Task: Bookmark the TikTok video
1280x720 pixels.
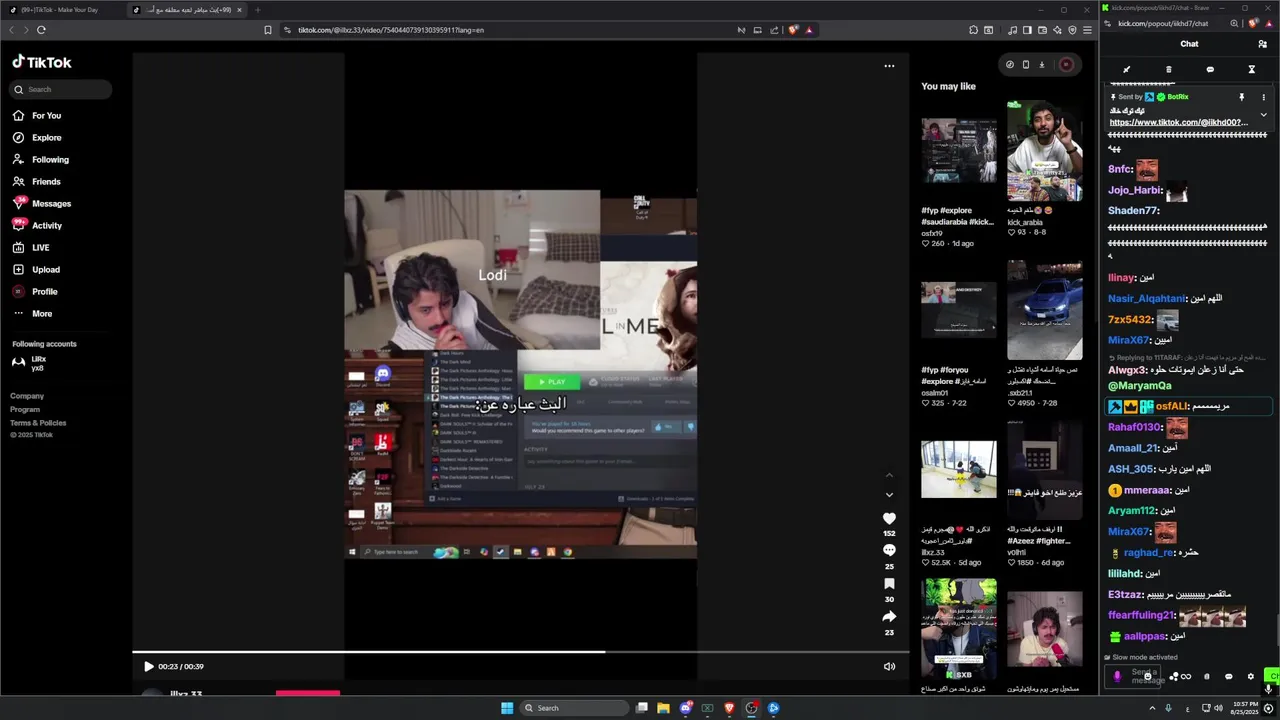Action: click(x=889, y=584)
